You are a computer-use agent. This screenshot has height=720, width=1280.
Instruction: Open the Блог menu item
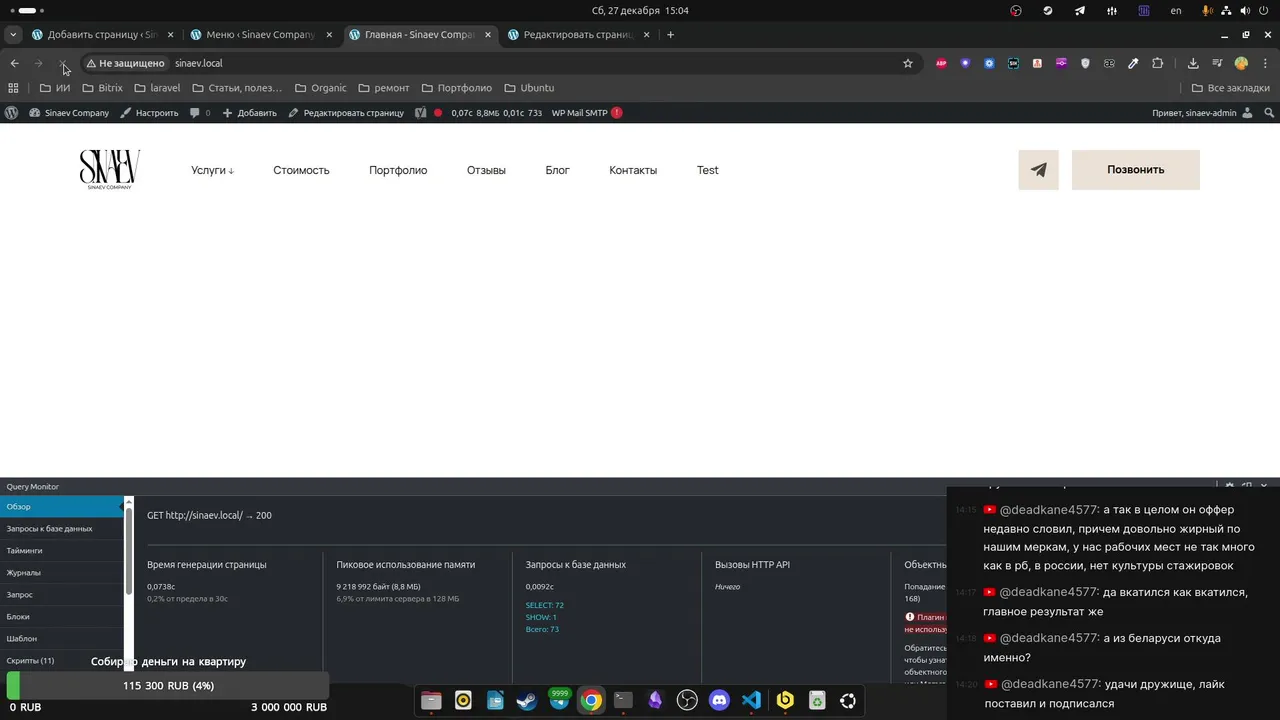(557, 170)
